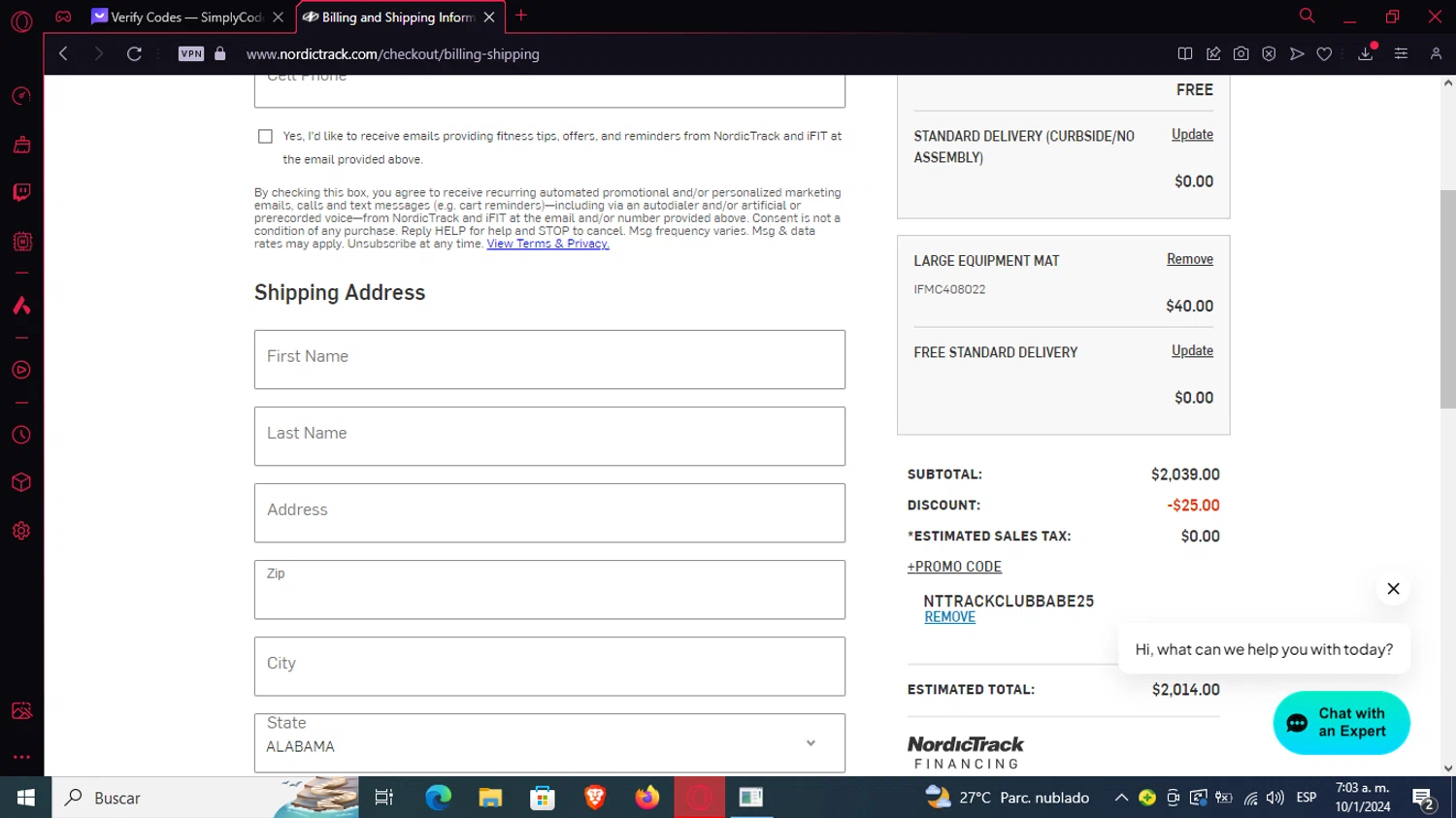The height and width of the screenshot is (818, 1456).
Task: Remove promo code NTTRACKCLUBBABE25
Action: (x=949, y=617)
